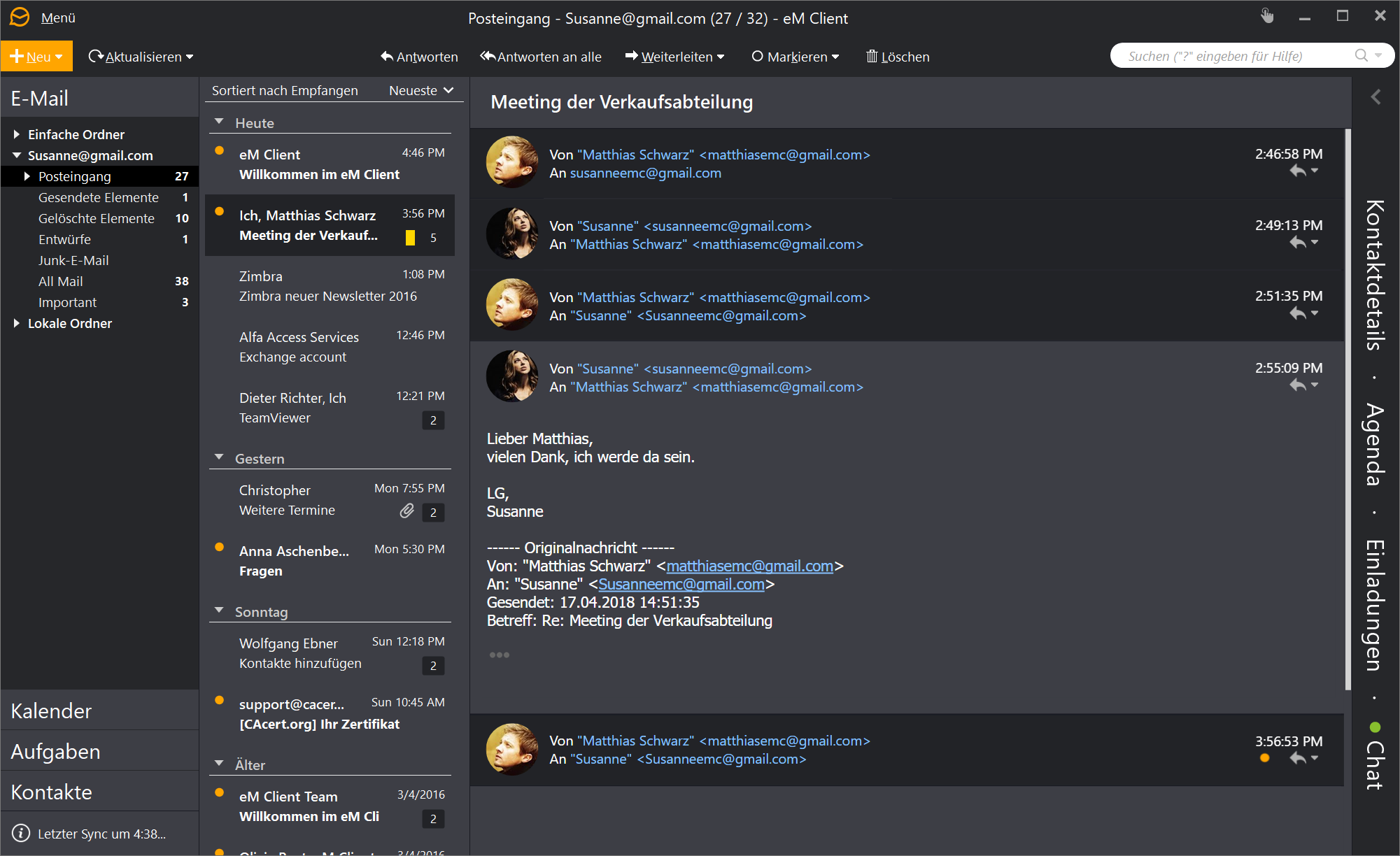This screenshot has width=1400, height=856.
Task: Click reply arrow on 2:49:13 PM message
Action: pos(1298,242)
